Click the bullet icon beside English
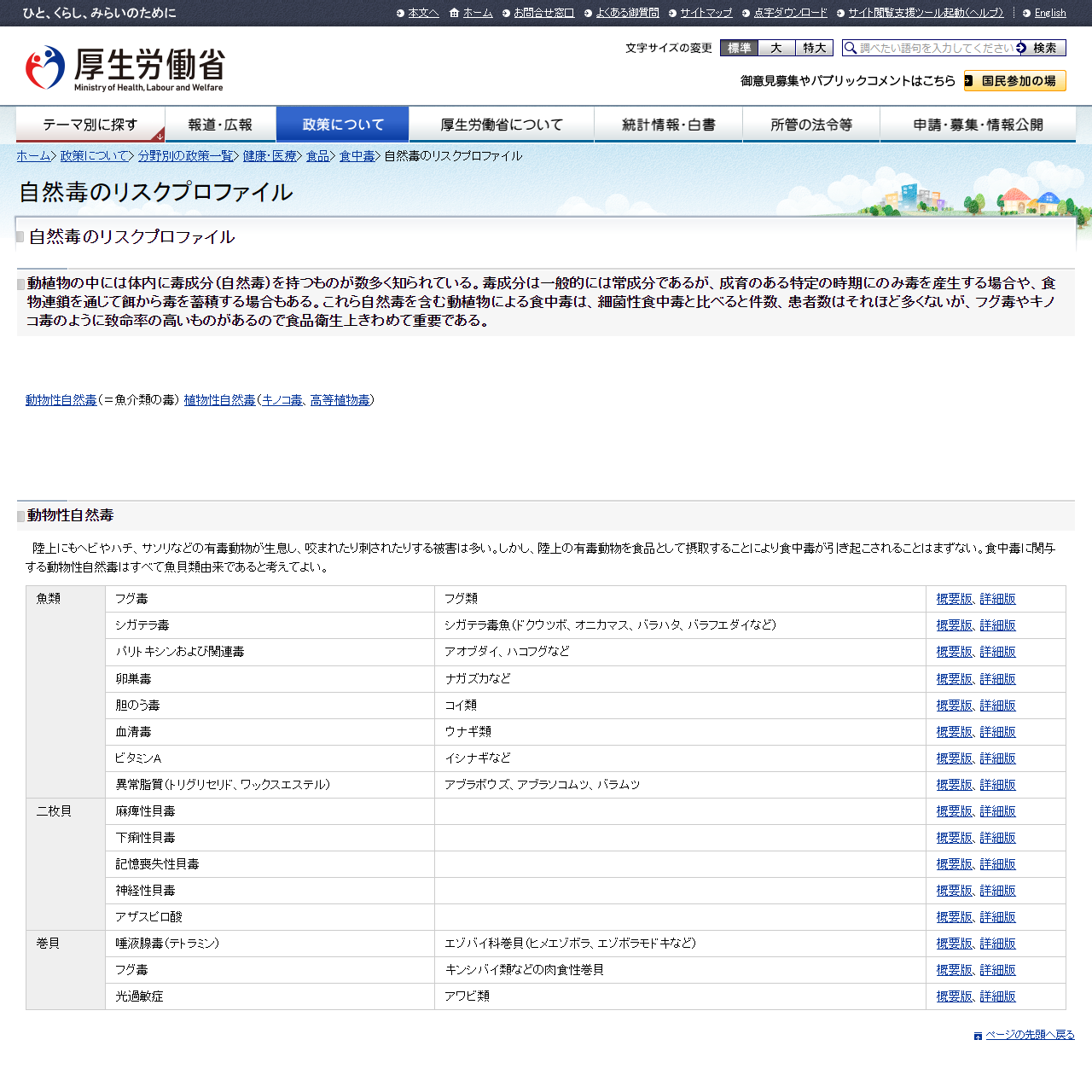1092x1092 pixels. pos(1026,13)
